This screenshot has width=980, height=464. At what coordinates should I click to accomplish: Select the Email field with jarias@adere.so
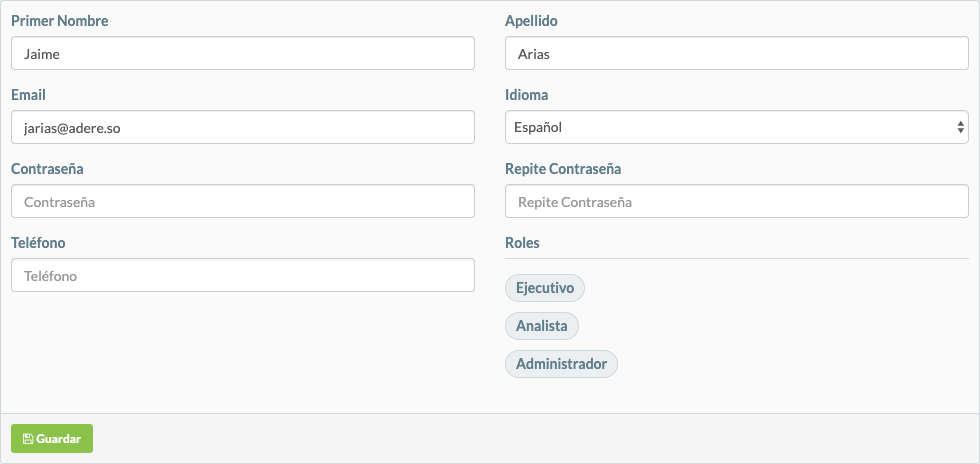pyautogui.click(x=242, y=127)
